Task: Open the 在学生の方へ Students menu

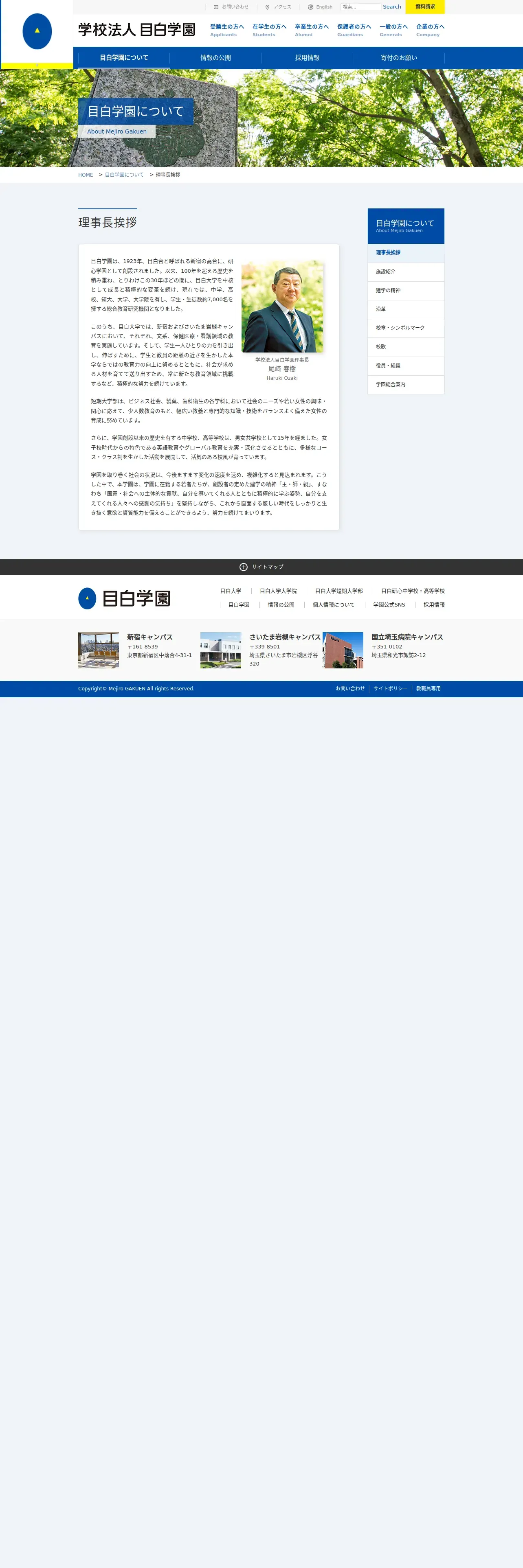Action: click(x=269, y=30)
